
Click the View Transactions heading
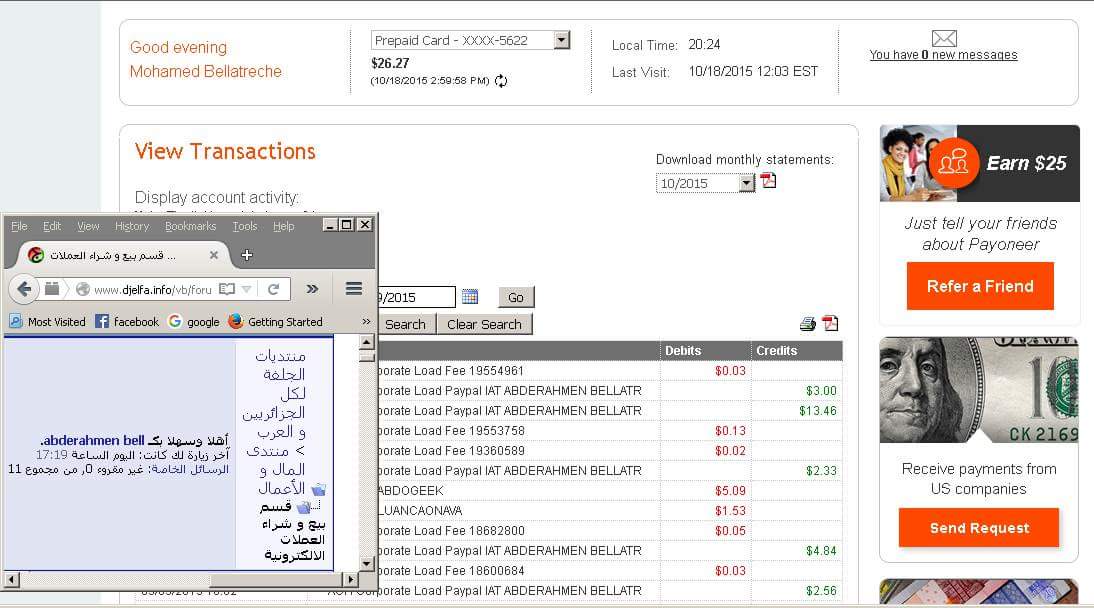[225, 151]
